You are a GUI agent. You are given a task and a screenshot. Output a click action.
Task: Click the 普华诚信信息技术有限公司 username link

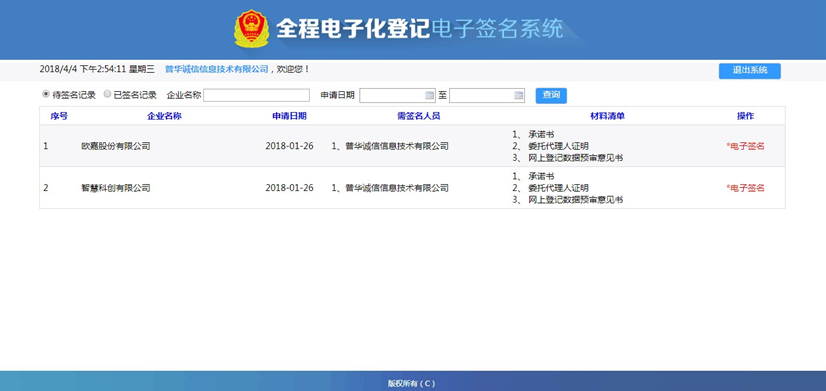coord(217,69)
